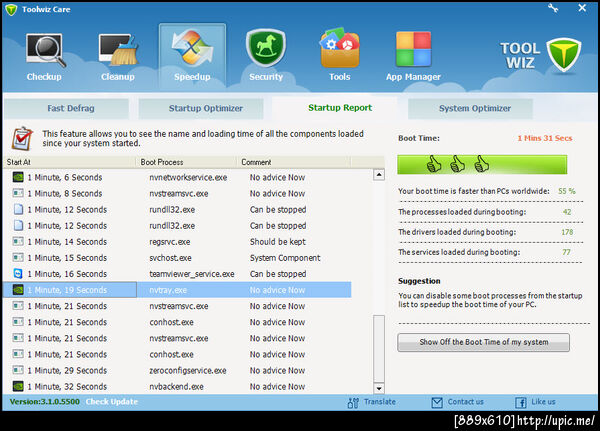
Task: Close the Toolwiz Care window
Action: pyautogui.click(x=582, y=8)
